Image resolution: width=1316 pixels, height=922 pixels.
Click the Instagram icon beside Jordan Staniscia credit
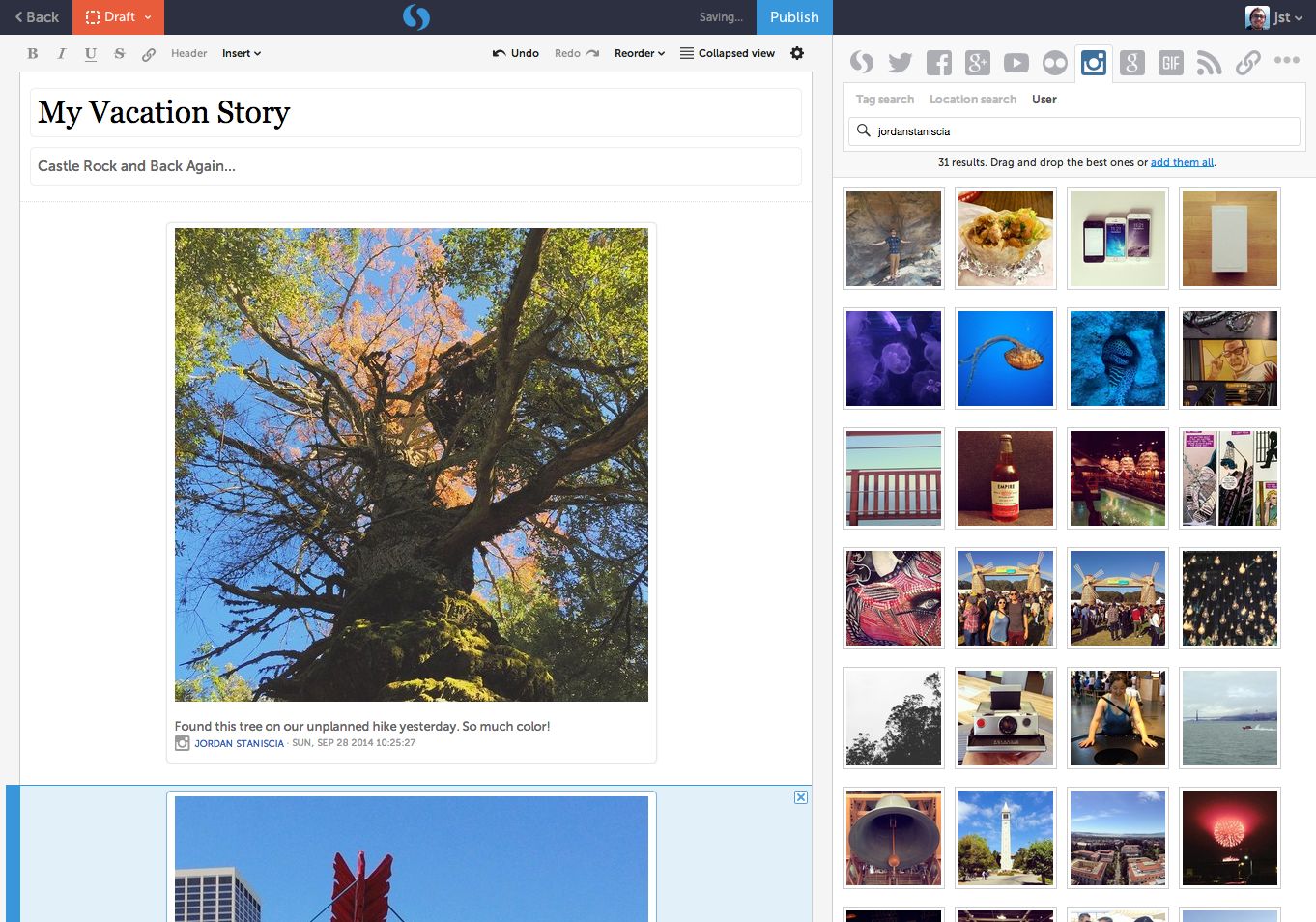click(x=182, y=743)
